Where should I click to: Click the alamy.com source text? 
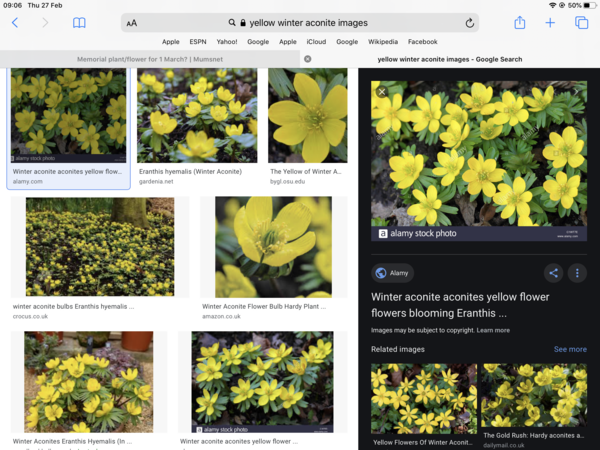(28, 181)
